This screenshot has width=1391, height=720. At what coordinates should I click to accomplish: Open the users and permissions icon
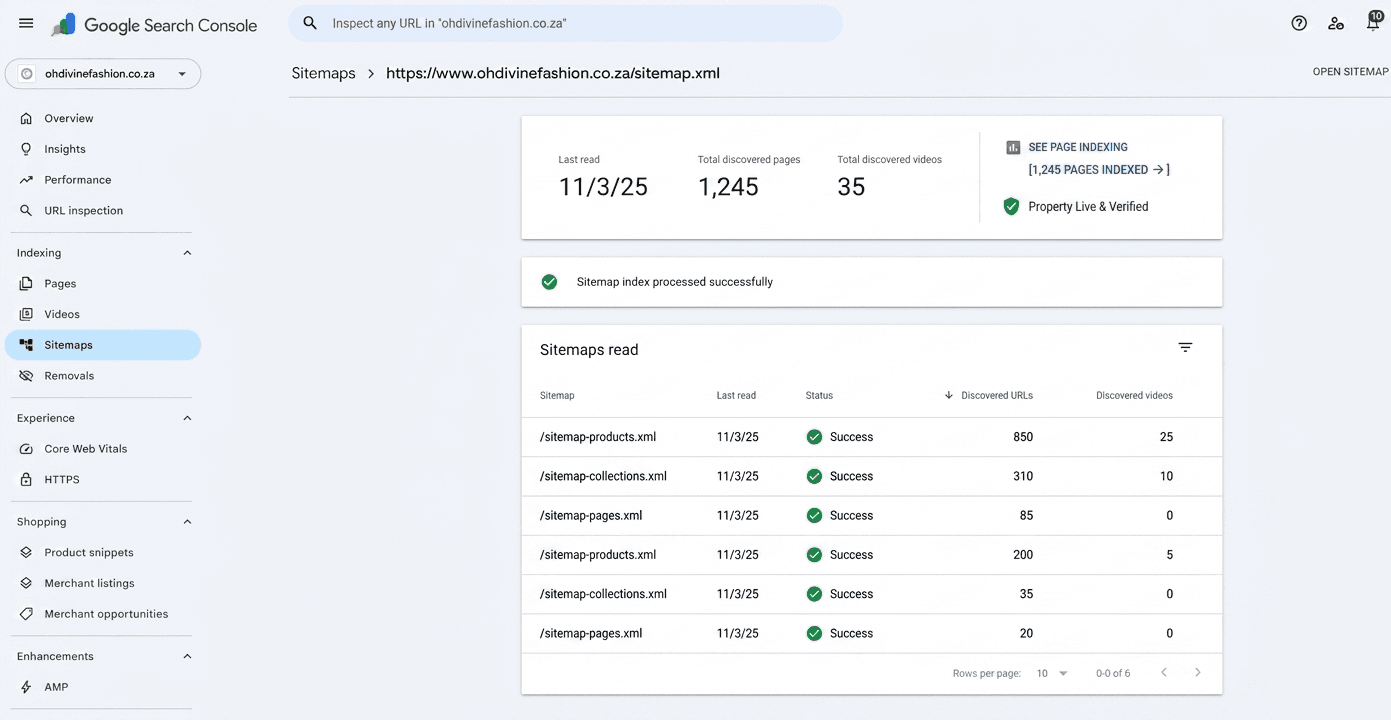point(1336,23)
